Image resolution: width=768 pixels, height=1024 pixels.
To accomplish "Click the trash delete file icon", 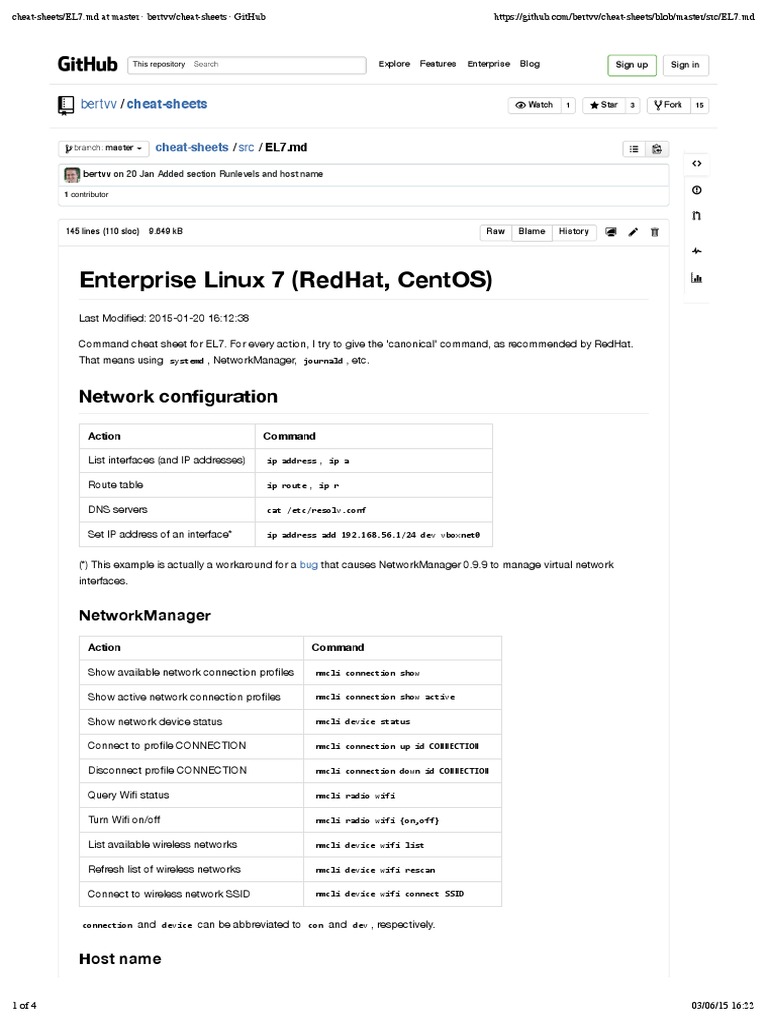I will pyautogui.click(x=654, y=232).
